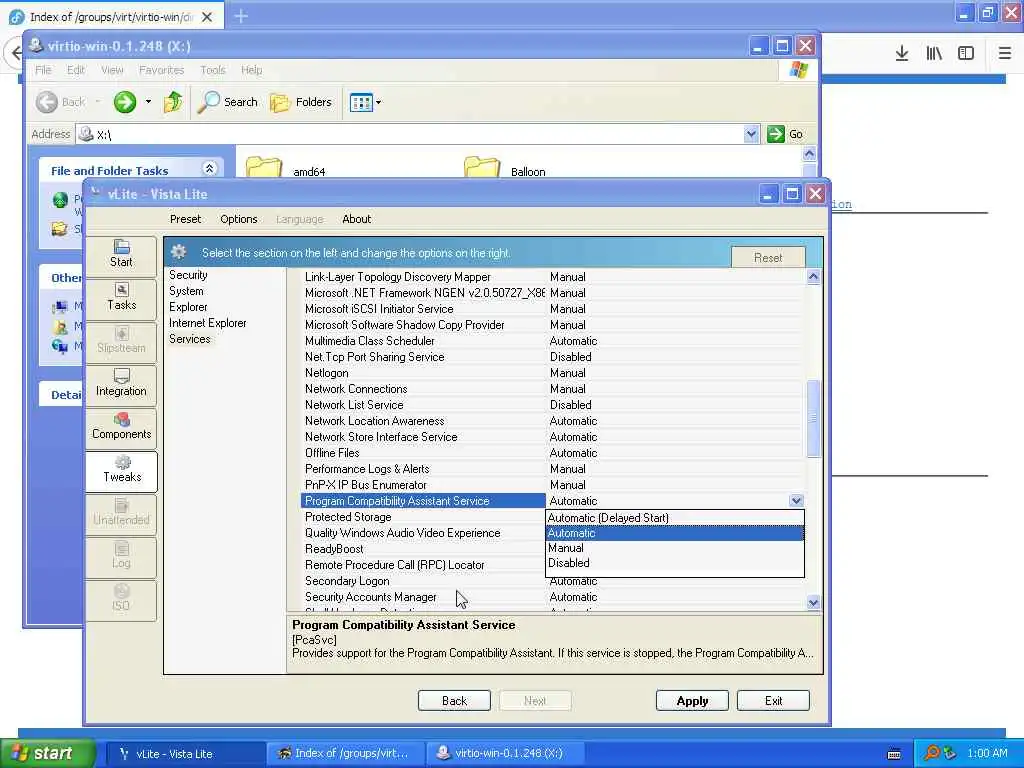Open the Views icon in Explorer toolbar
The height and width of the screenshot is (768, 1024).
point(361,103)
